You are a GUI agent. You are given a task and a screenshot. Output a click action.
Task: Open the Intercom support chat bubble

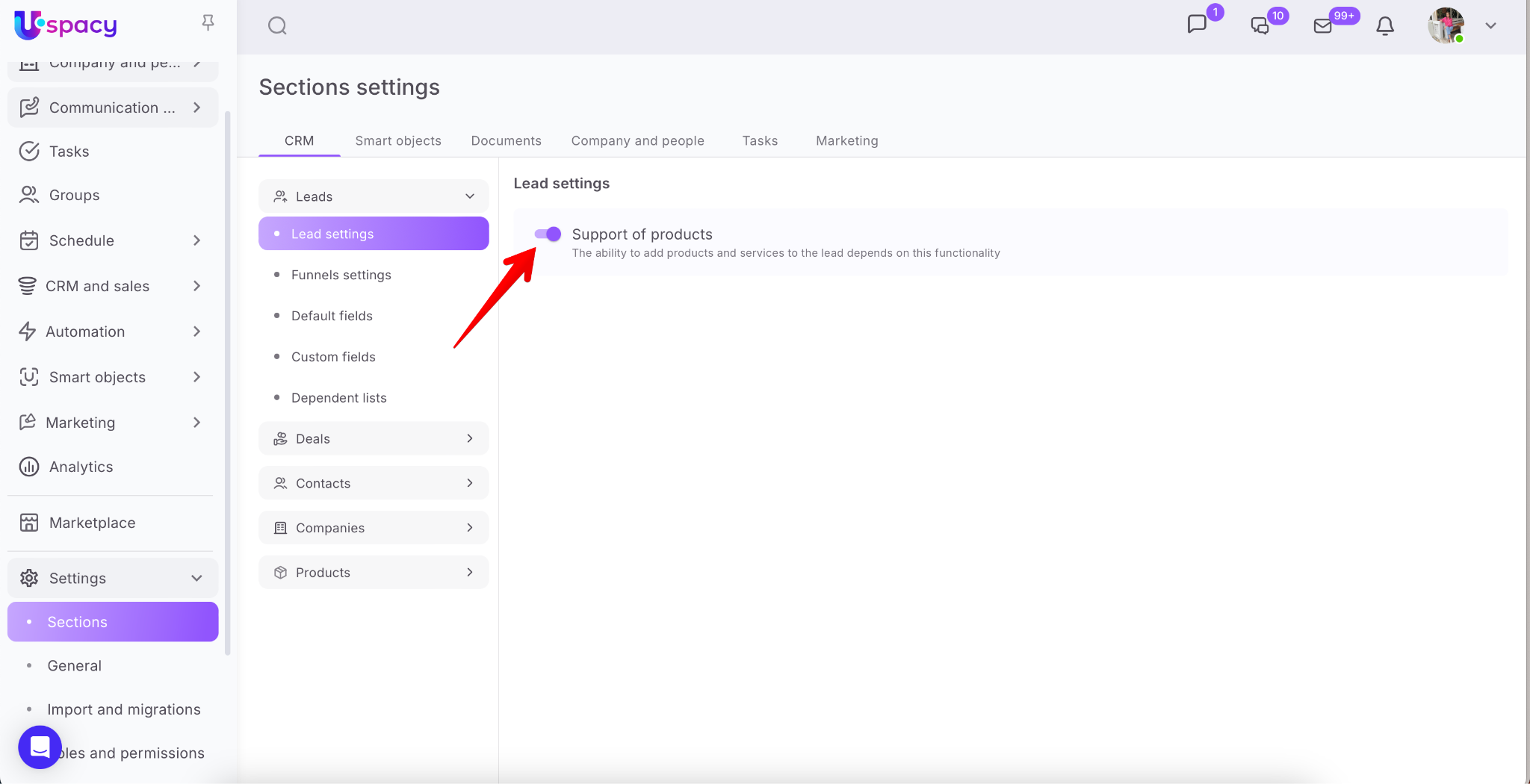(40, 747)
